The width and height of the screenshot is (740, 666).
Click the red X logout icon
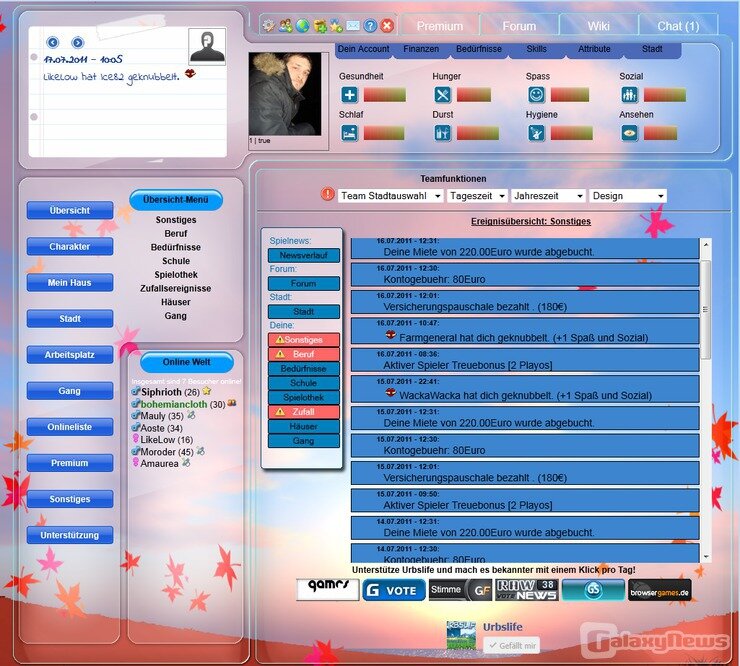(x=387, y=25)
